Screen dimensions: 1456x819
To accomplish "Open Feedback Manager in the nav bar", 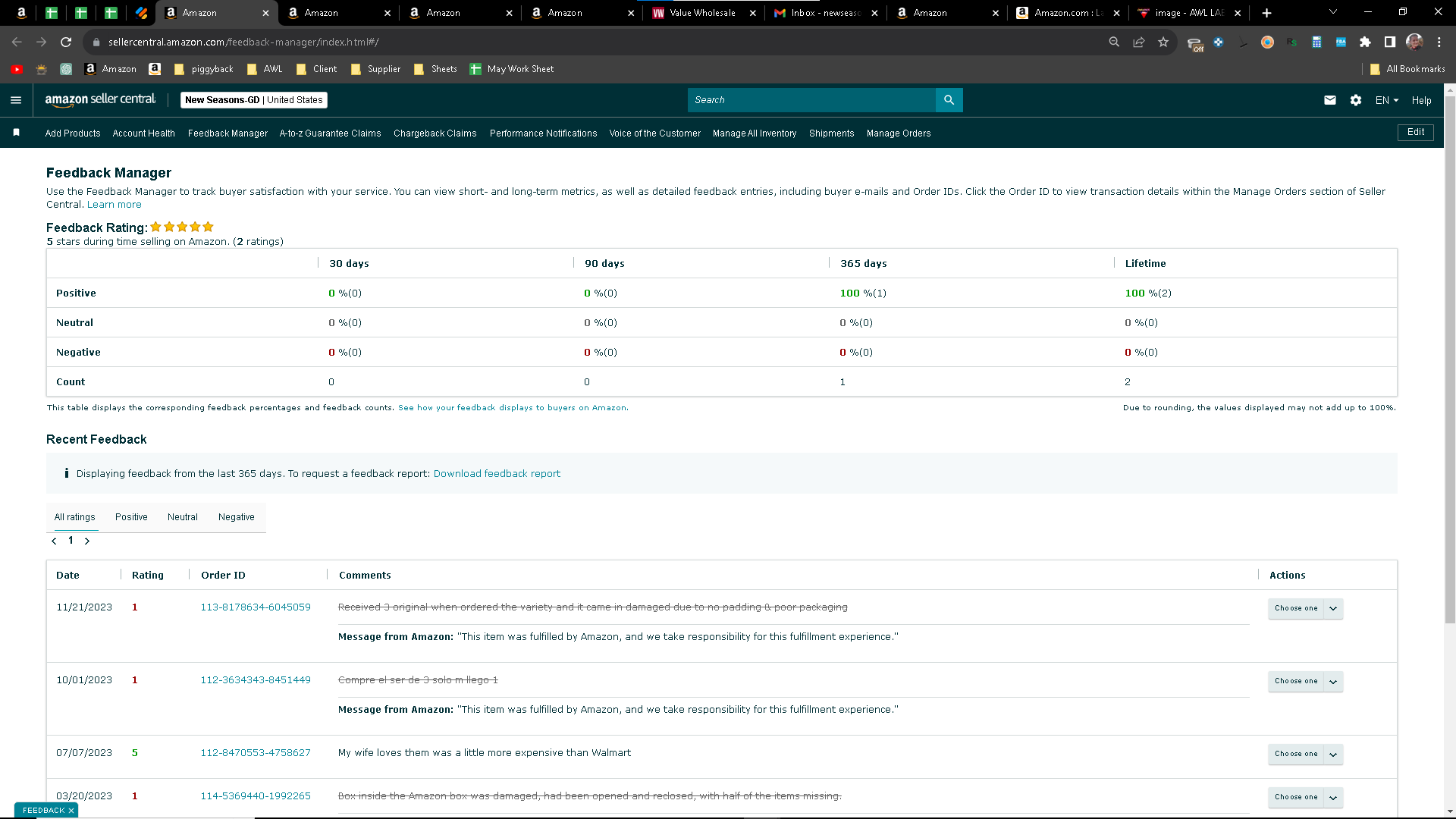I will click(227, 133).
